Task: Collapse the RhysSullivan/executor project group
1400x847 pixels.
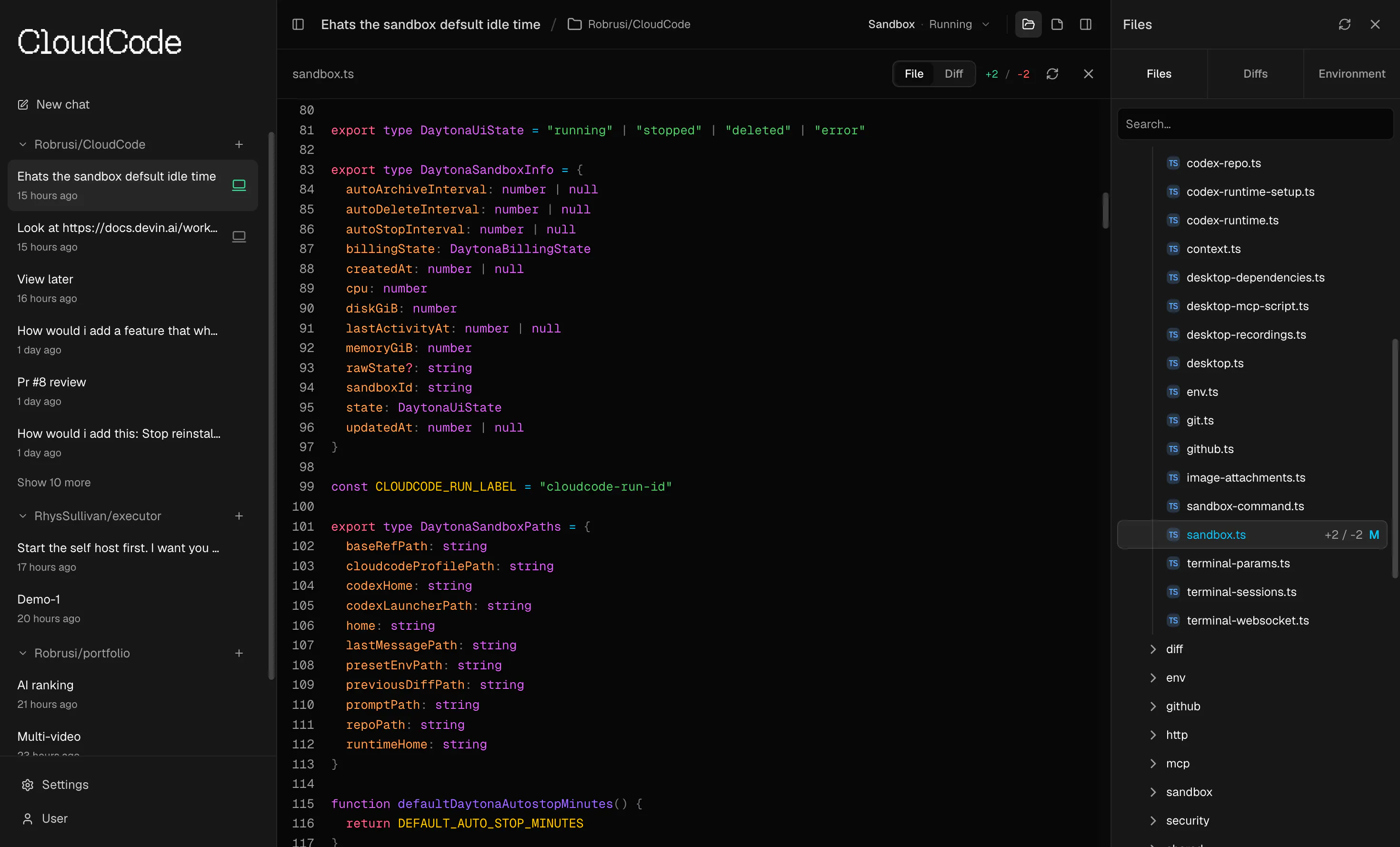Action: (x=23, y=515)
